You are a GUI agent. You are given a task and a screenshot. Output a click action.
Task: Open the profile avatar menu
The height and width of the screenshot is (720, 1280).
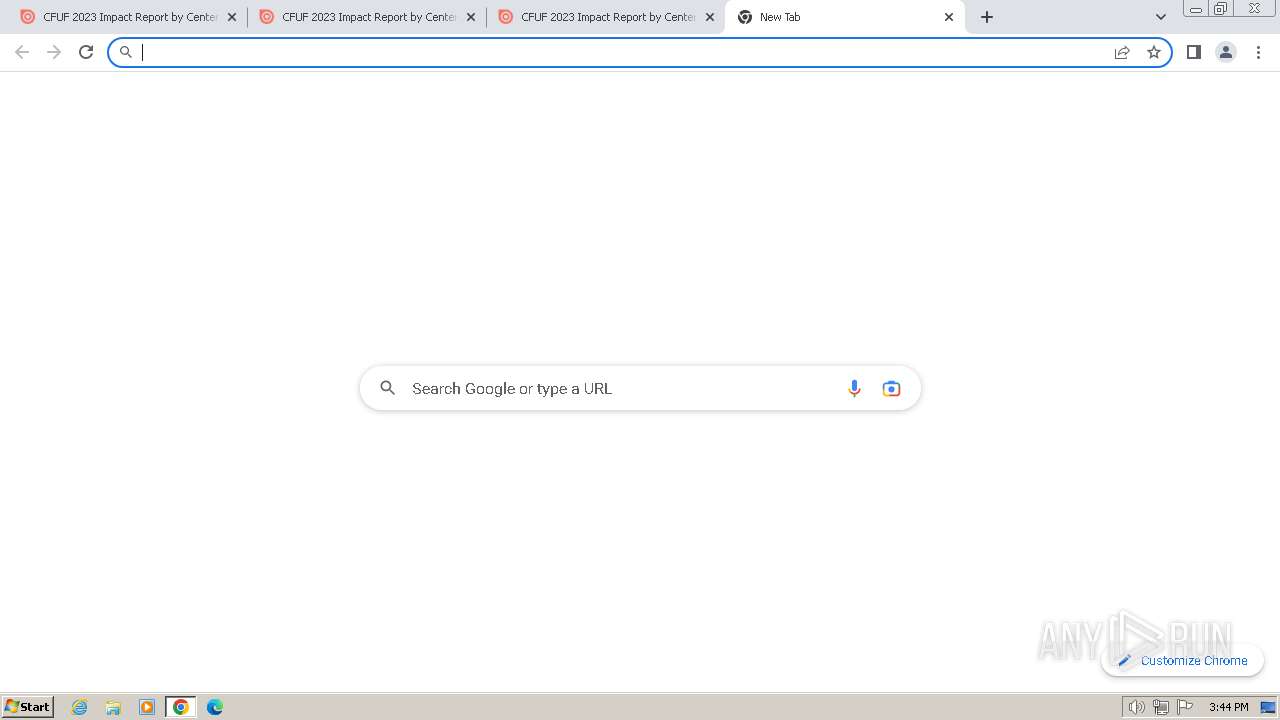(x=1226, y=52)
